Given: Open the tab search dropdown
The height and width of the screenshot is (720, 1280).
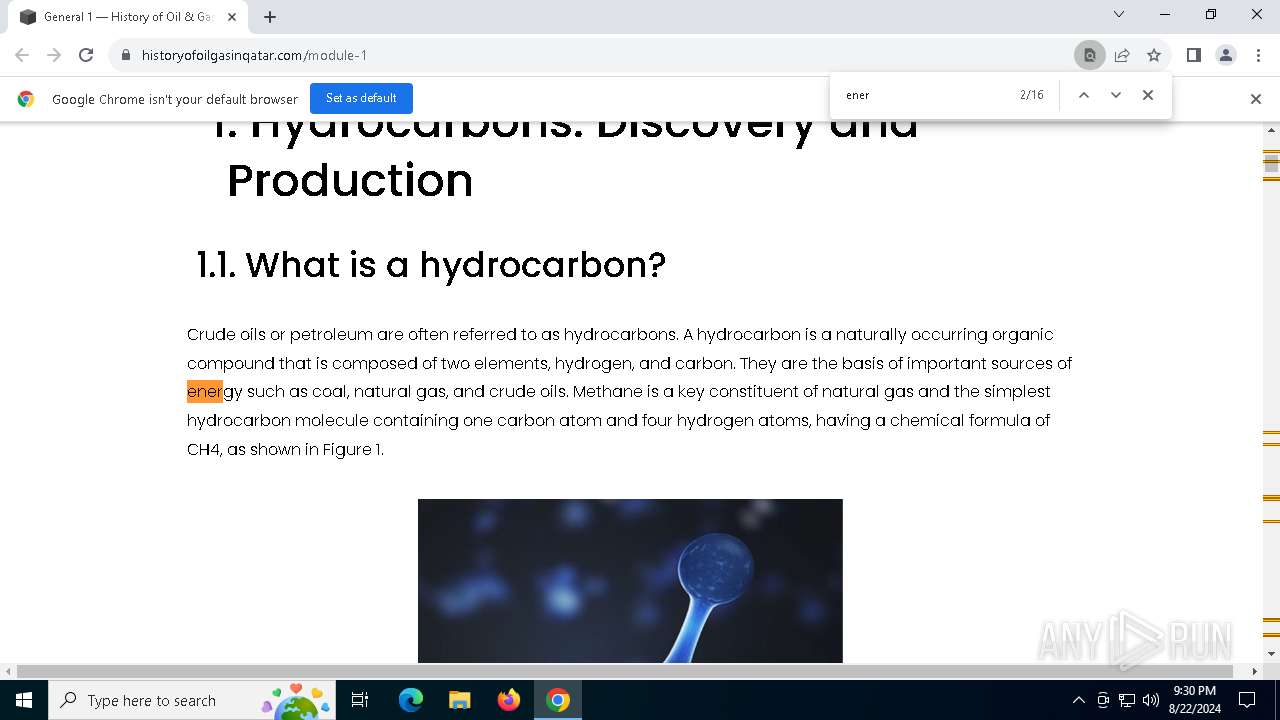Looking at the screenshot, I should point(1119,14).
